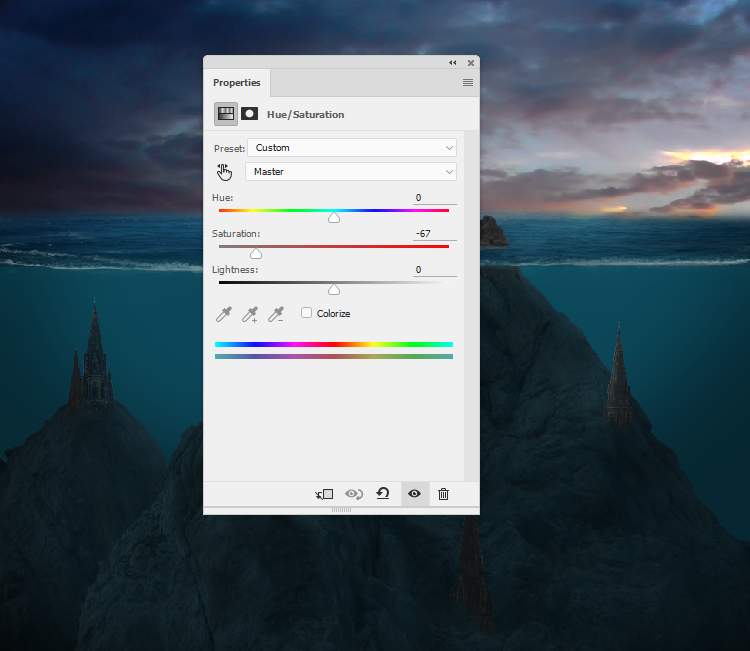
Task: Click the Properties panel vertical scrollbar
Action: pos(472,305)
